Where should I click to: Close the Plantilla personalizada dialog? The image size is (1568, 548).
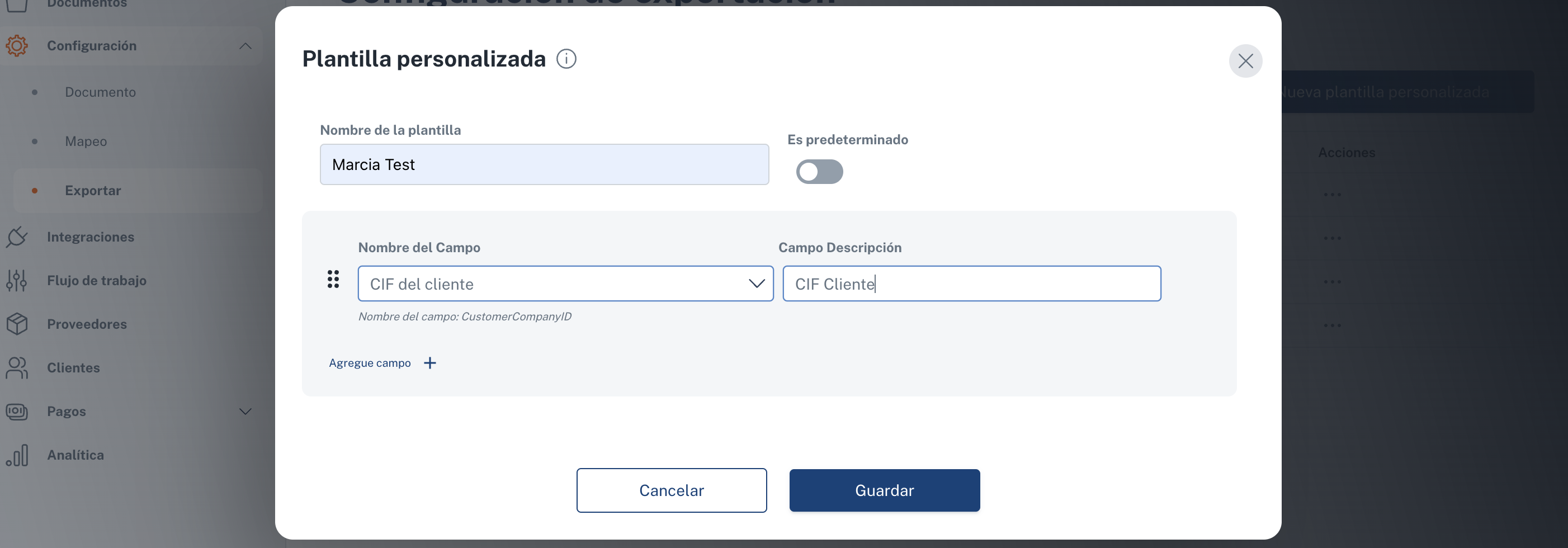pyautogui.click(x=1245, y=61)
